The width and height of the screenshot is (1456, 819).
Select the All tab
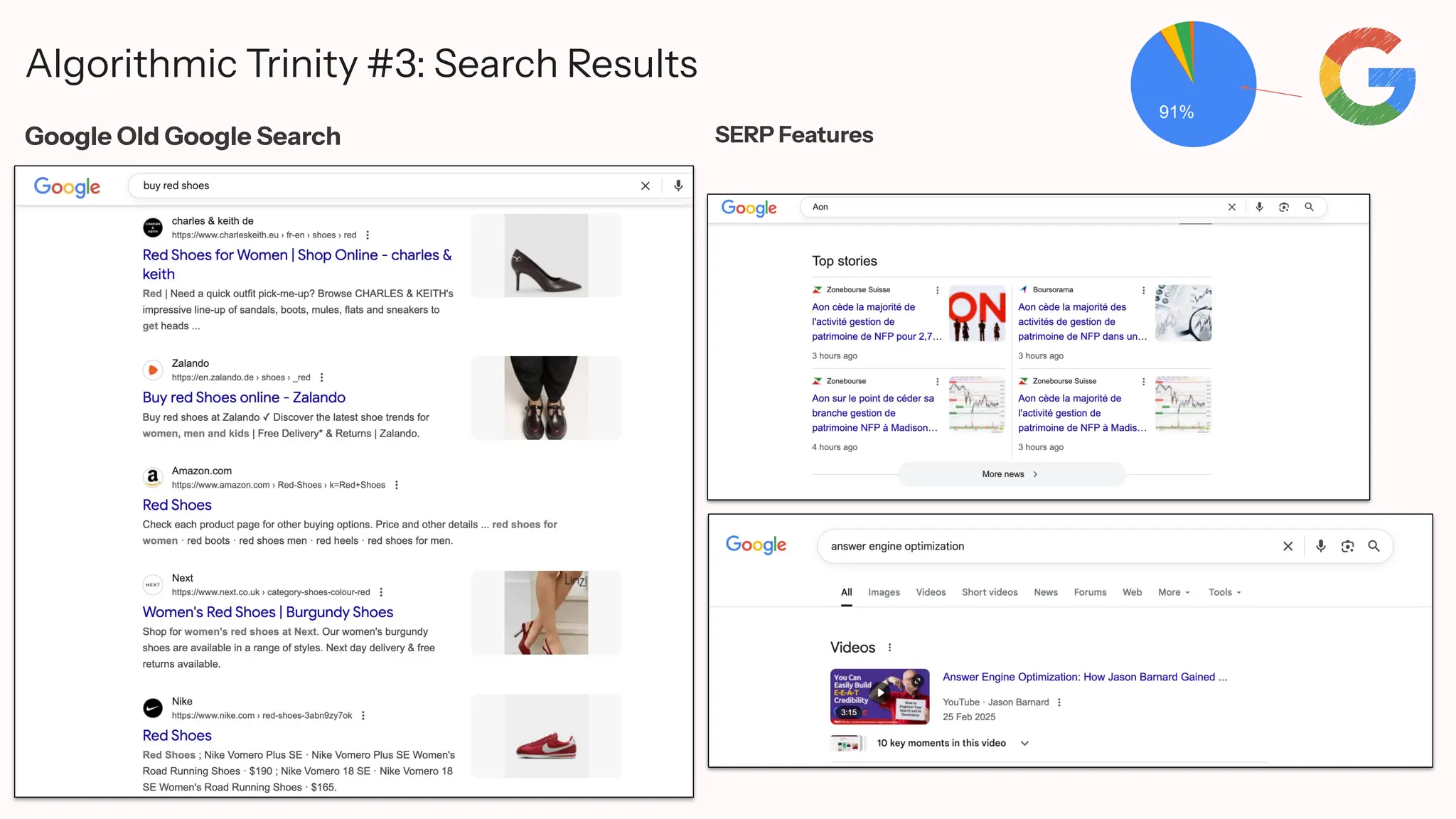tap(846, 592)
